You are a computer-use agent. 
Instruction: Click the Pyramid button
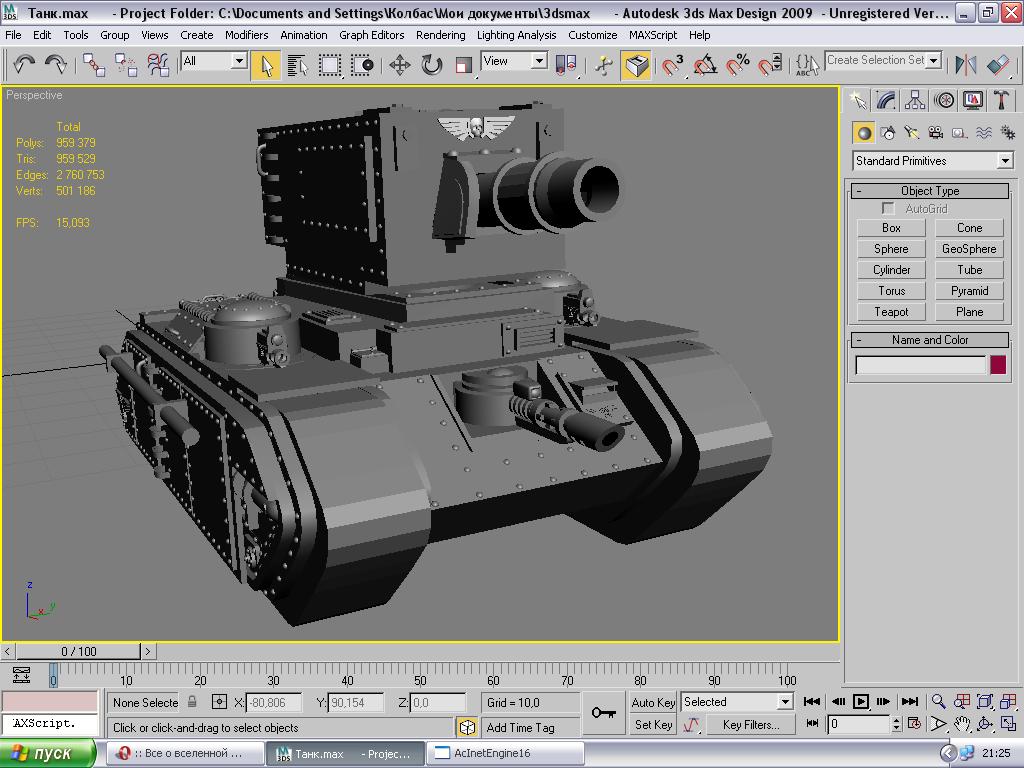(969, 291)
